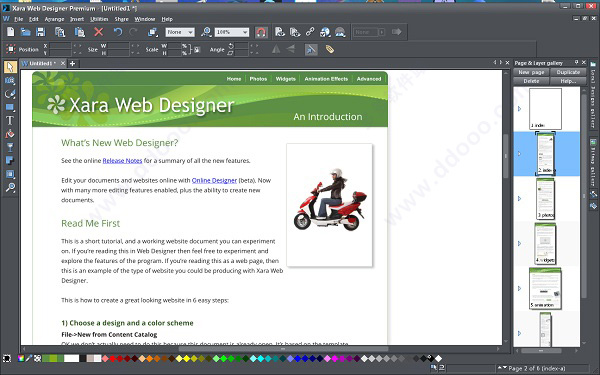Select the Selector arrow tool
600x375 pixels.
pos(10,67)
